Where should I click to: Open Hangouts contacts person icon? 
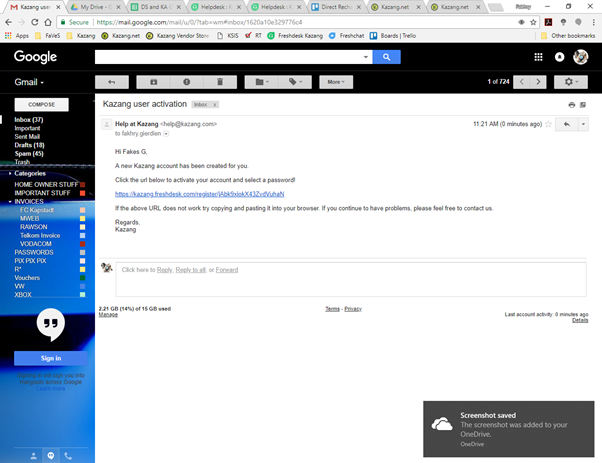(33, 456)
